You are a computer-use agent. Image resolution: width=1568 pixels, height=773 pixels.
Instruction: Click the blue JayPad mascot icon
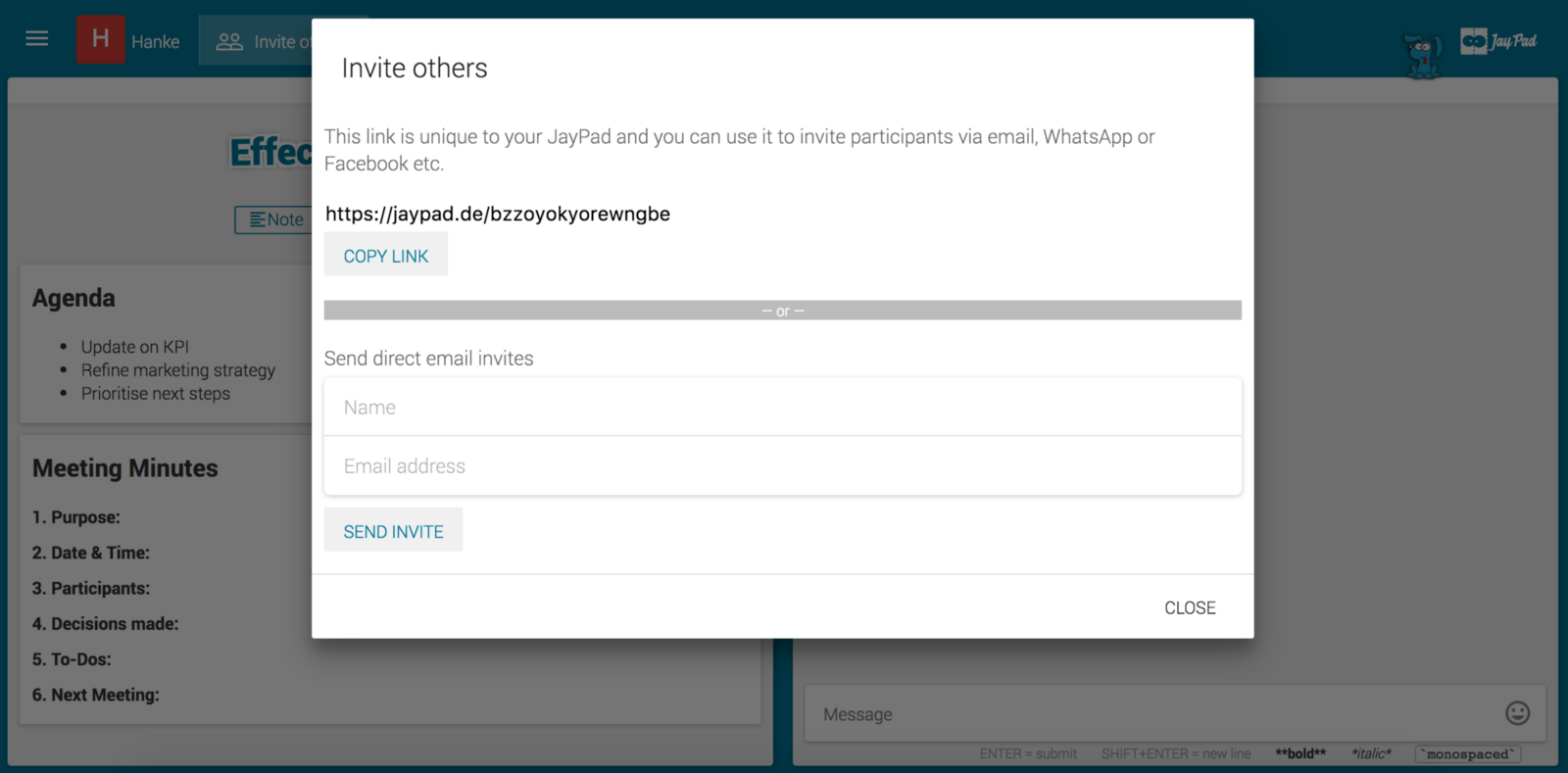pos(1422,54)
